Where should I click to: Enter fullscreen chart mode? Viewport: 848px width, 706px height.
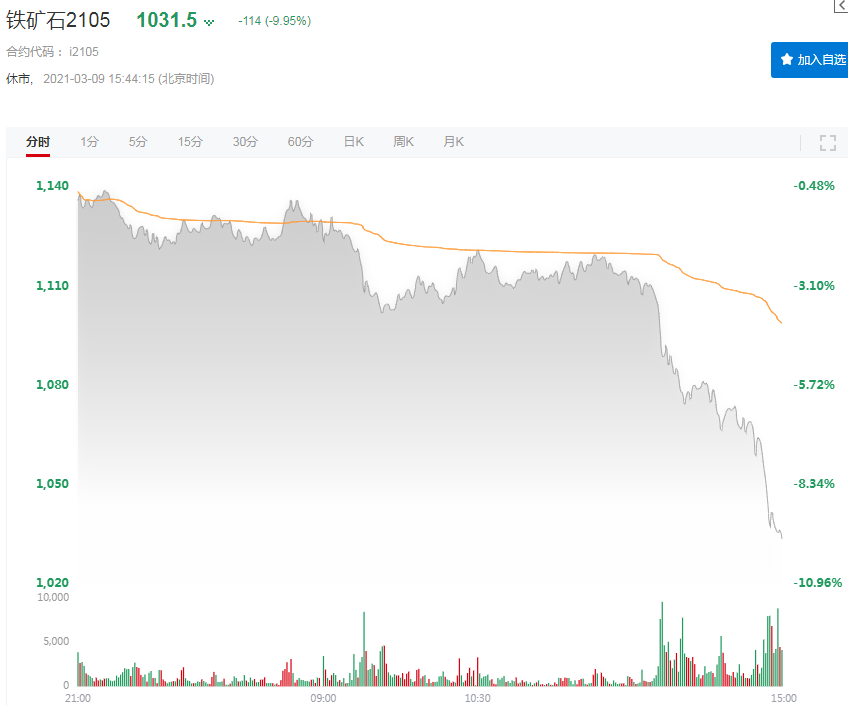[827, 142]
